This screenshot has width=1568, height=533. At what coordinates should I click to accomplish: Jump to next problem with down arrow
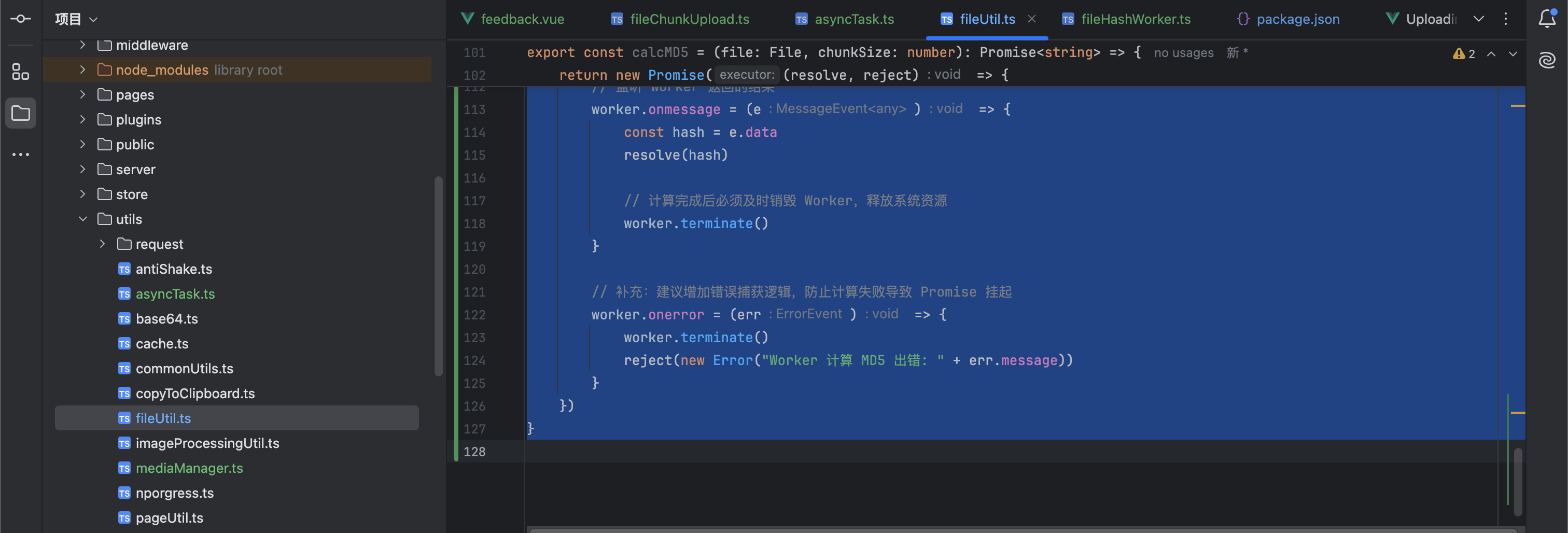pyautogui.click(x=1513, y=54)
